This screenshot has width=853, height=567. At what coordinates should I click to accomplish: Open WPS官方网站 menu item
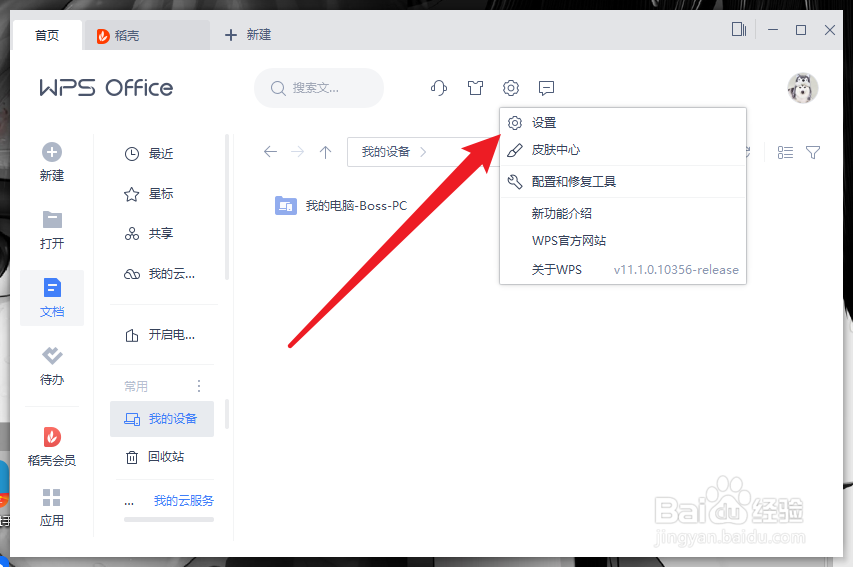coord(623,241)
